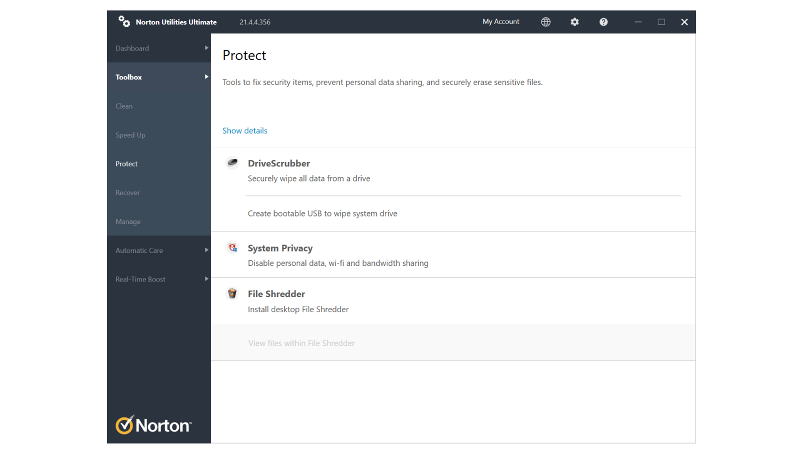Click Securely wipe all data from a drive
Viewport: 800px width, 450px height.
[309, 178]
